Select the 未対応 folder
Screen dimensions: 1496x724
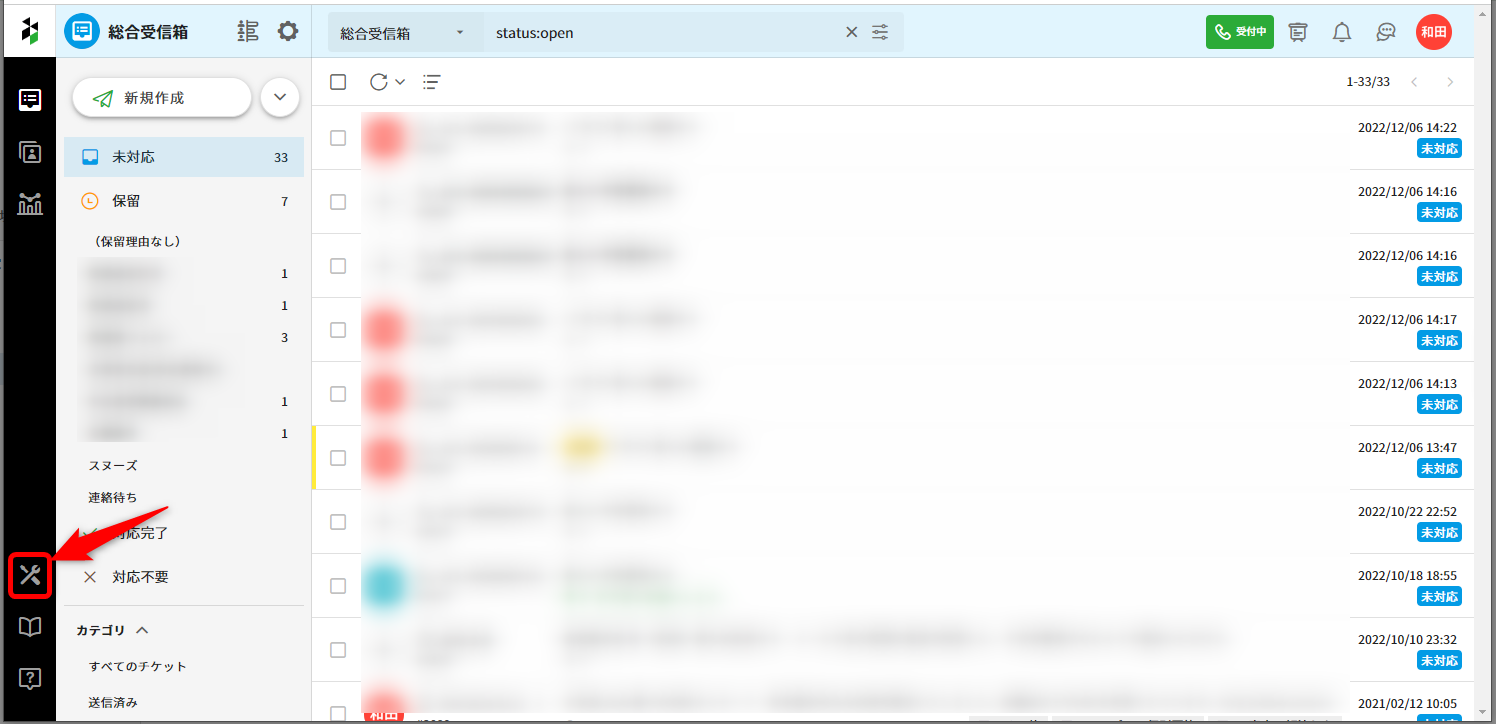pos(183,157)
